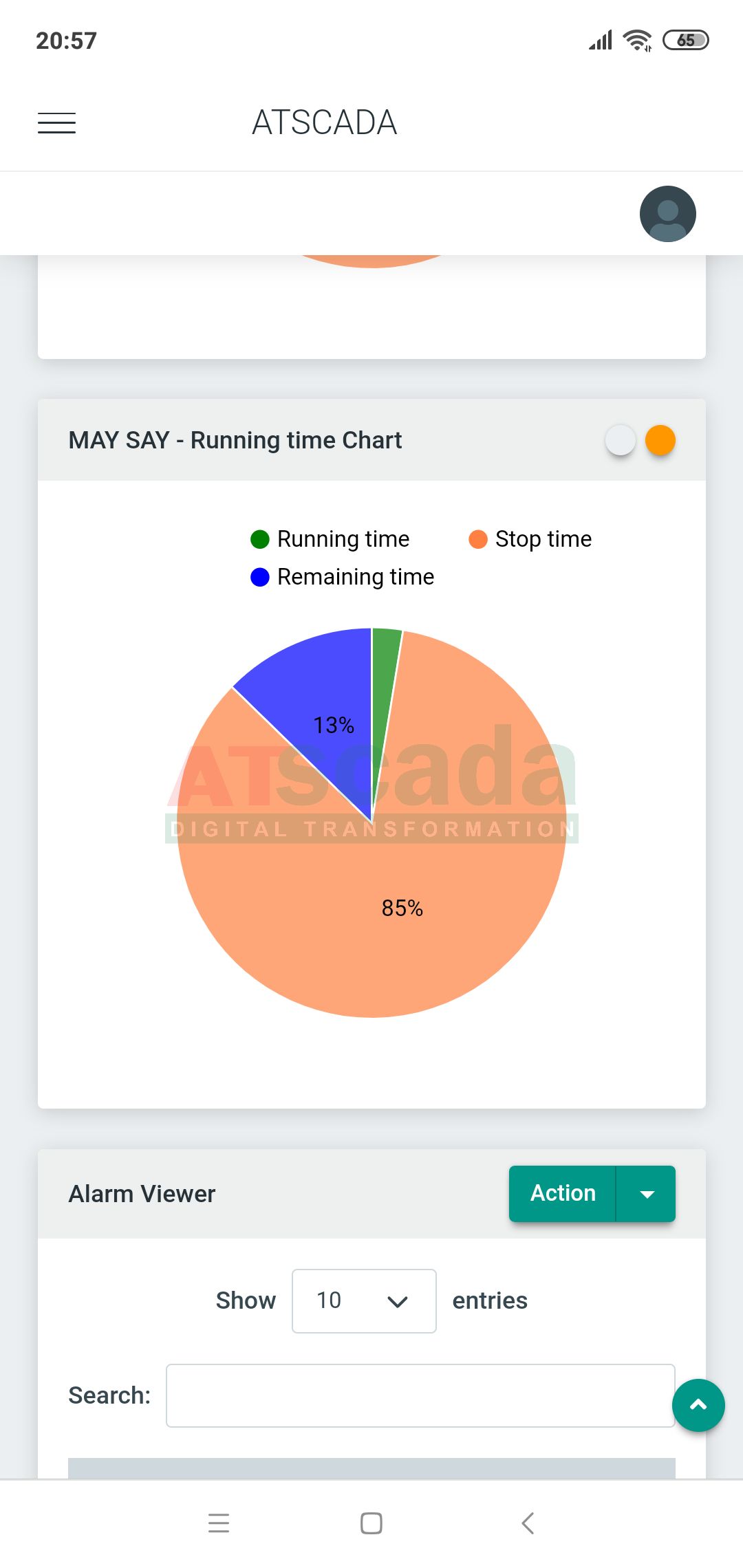Open the entries count dropdown
Image resolution: width=743 pixels, height=1568 pixels.
click(364, 1300)
